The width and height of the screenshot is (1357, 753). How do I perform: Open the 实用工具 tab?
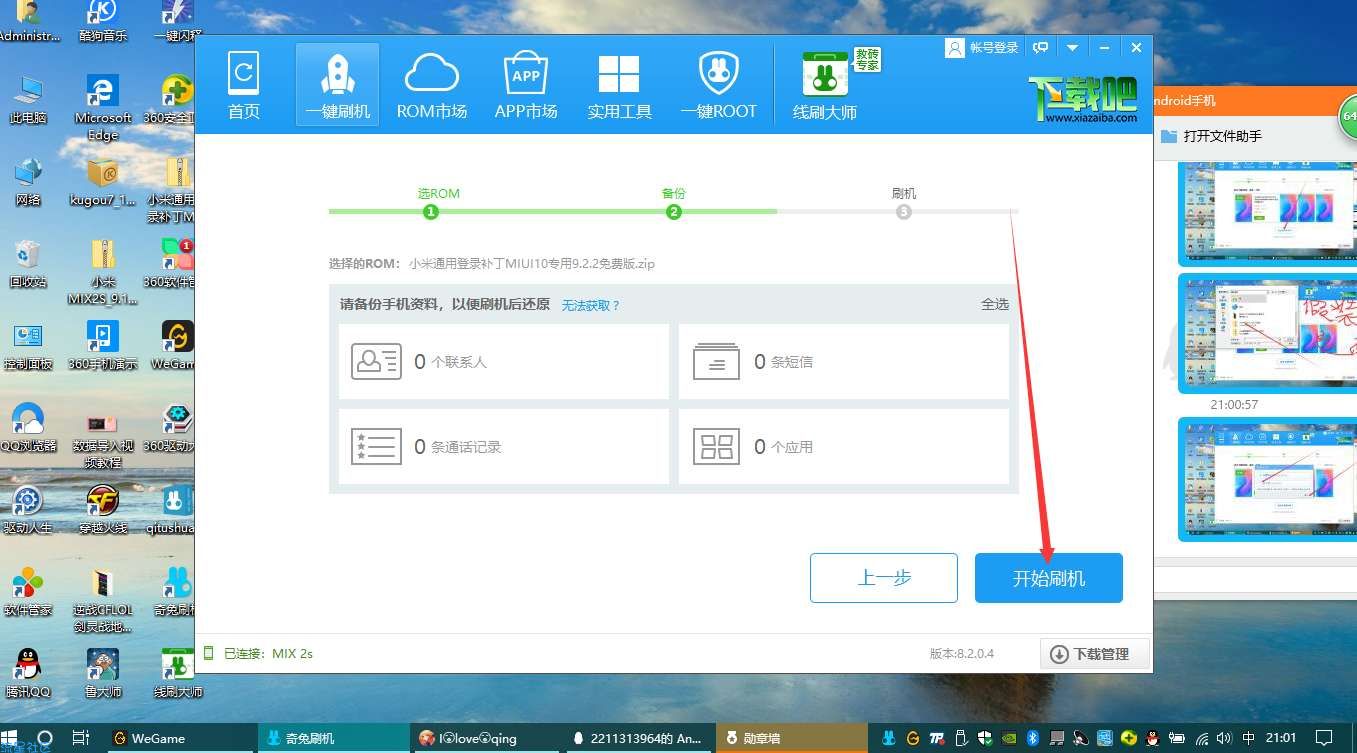tap(619, 86)
